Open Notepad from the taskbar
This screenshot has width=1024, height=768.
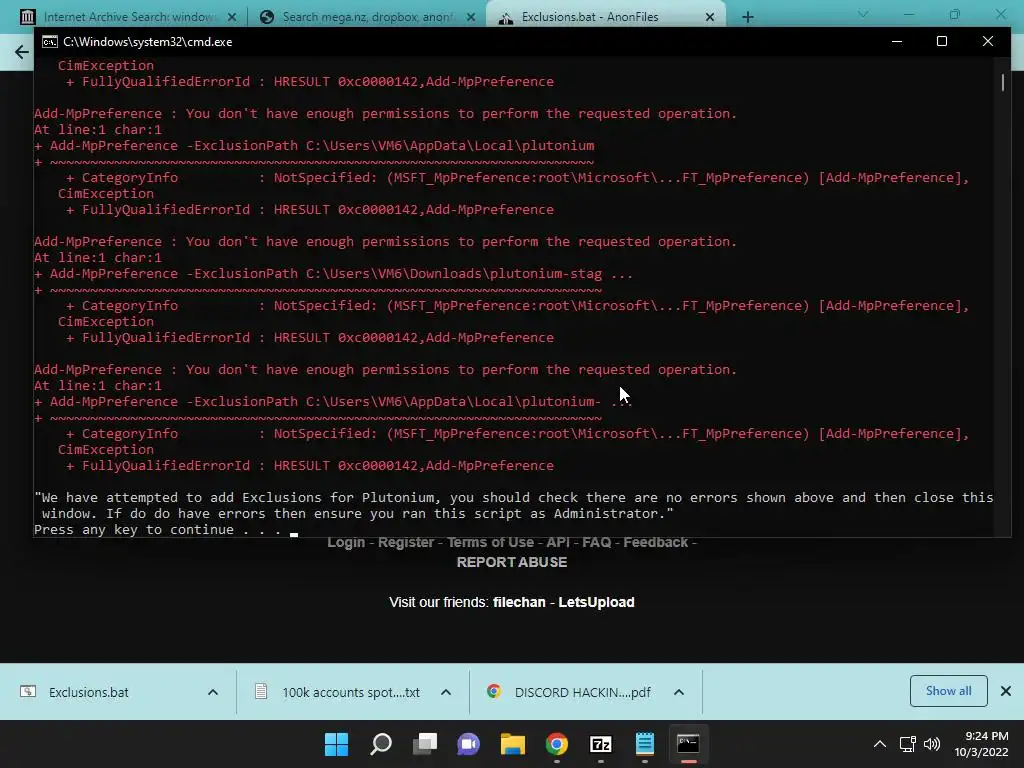[x=645, y=744]
